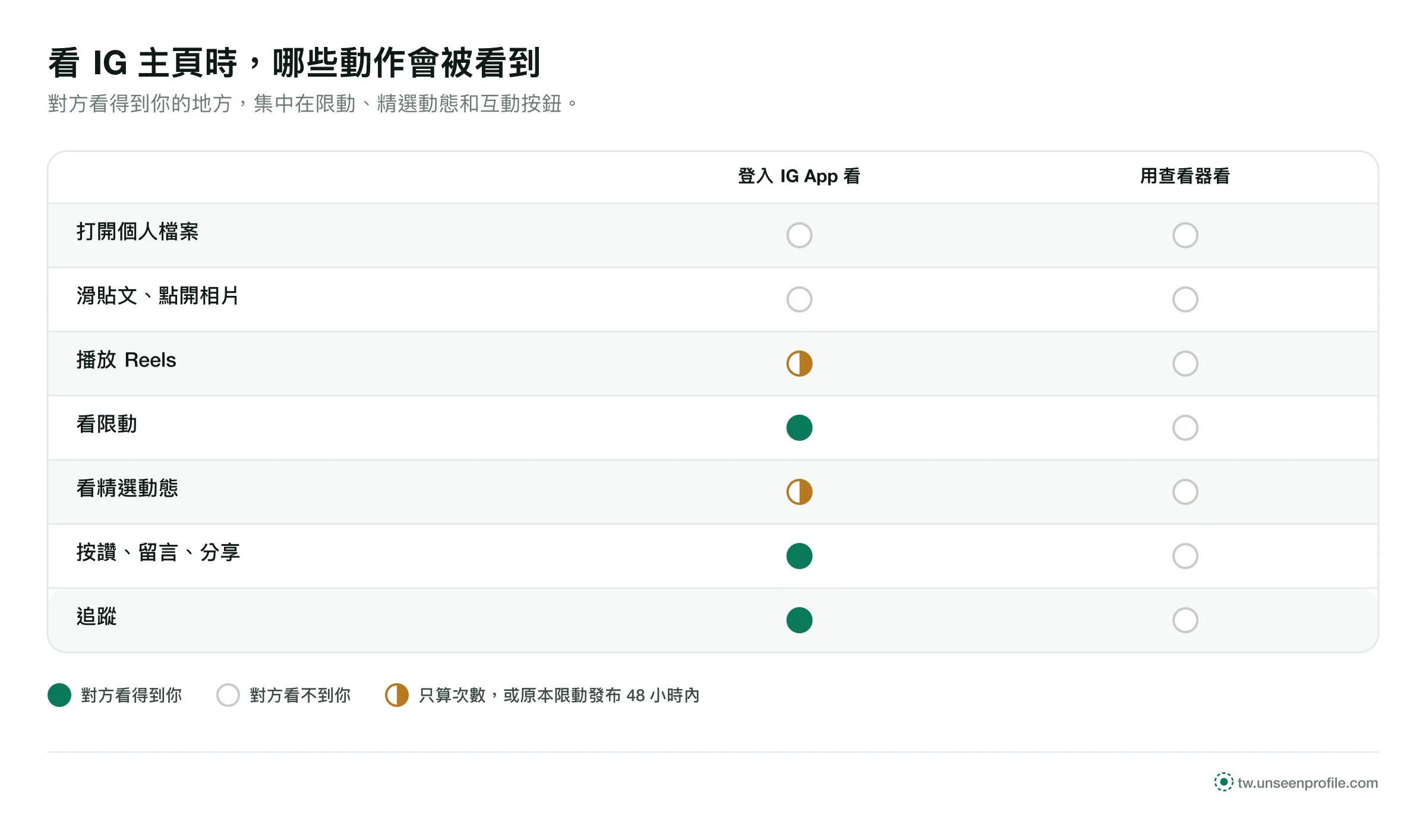Screen dimensions: 1426x840
Task: Click the legend text 對方看得到你
Action: [x=131, y=695]
